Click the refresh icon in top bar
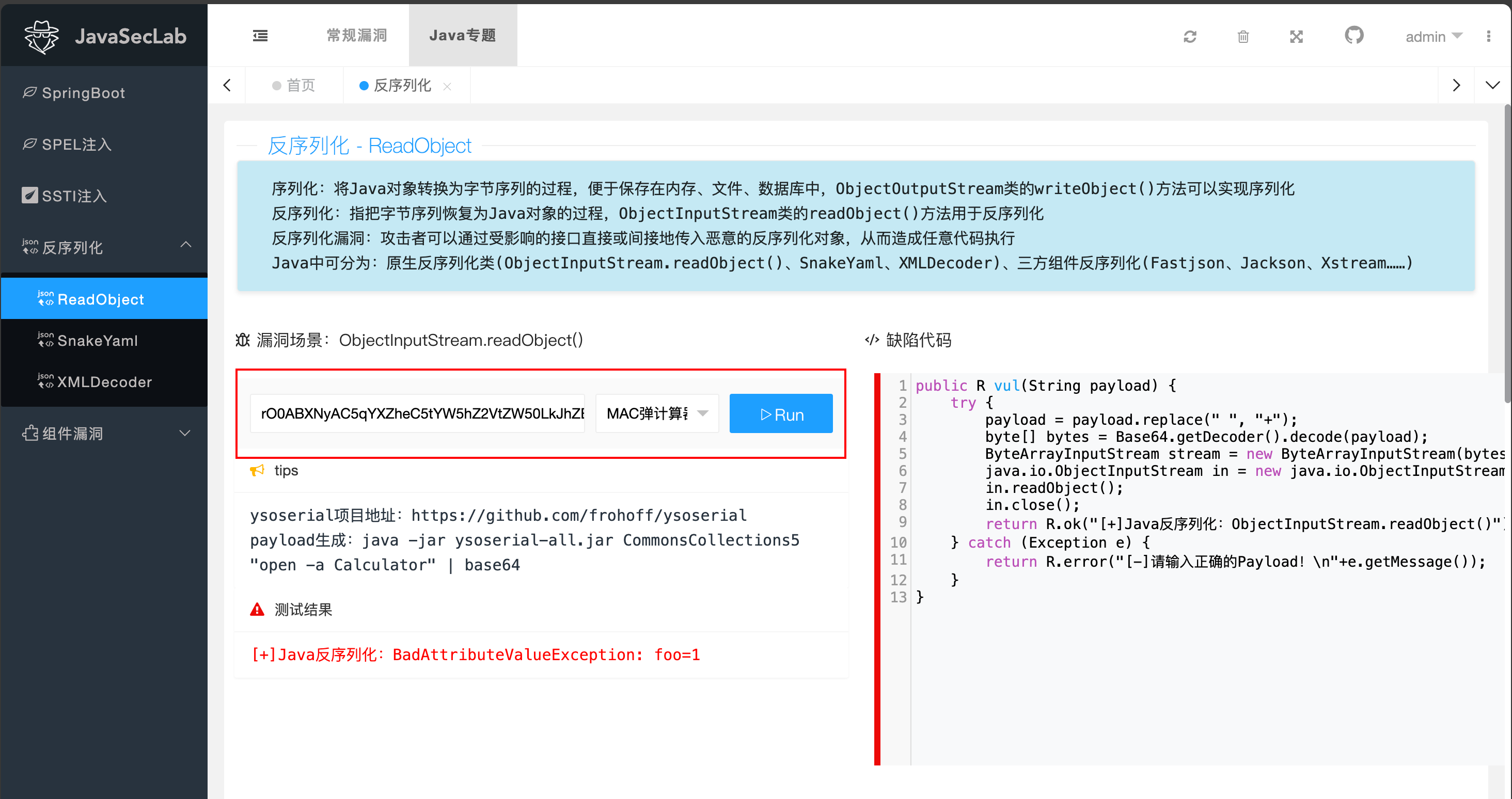Viewport: 1512px width, 799px height. click(x=1190, y=37)
